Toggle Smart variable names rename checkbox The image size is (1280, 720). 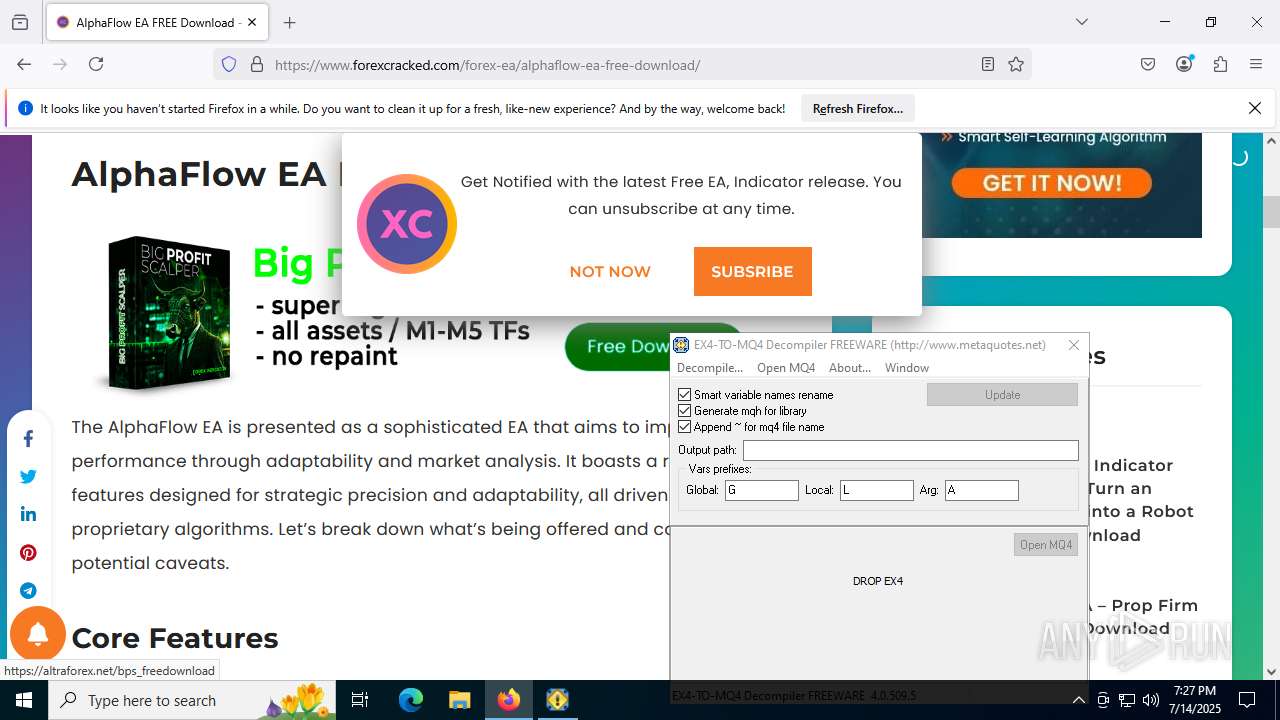(685, 395)
